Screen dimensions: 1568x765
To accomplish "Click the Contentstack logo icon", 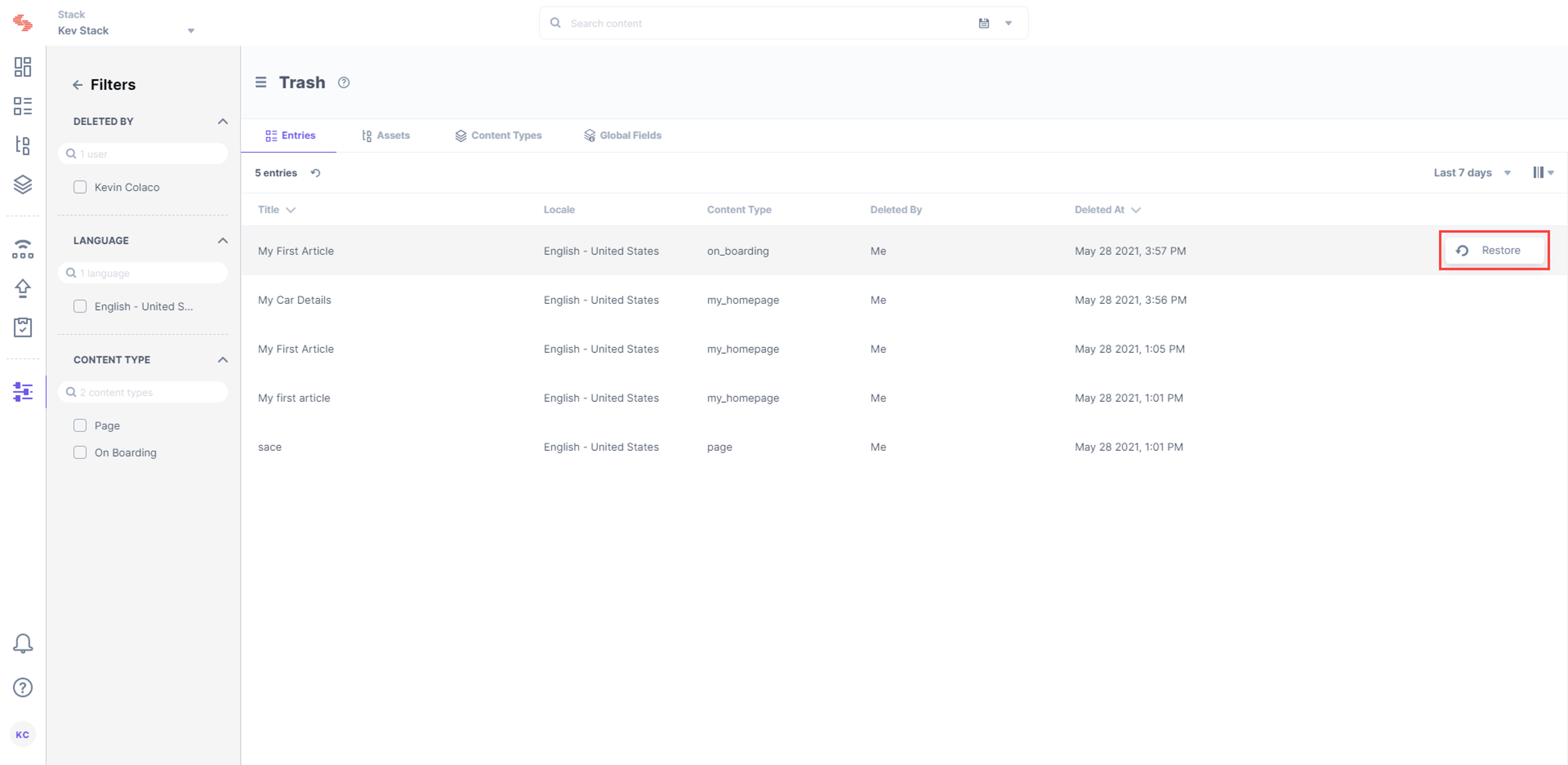I will [22, 22].
